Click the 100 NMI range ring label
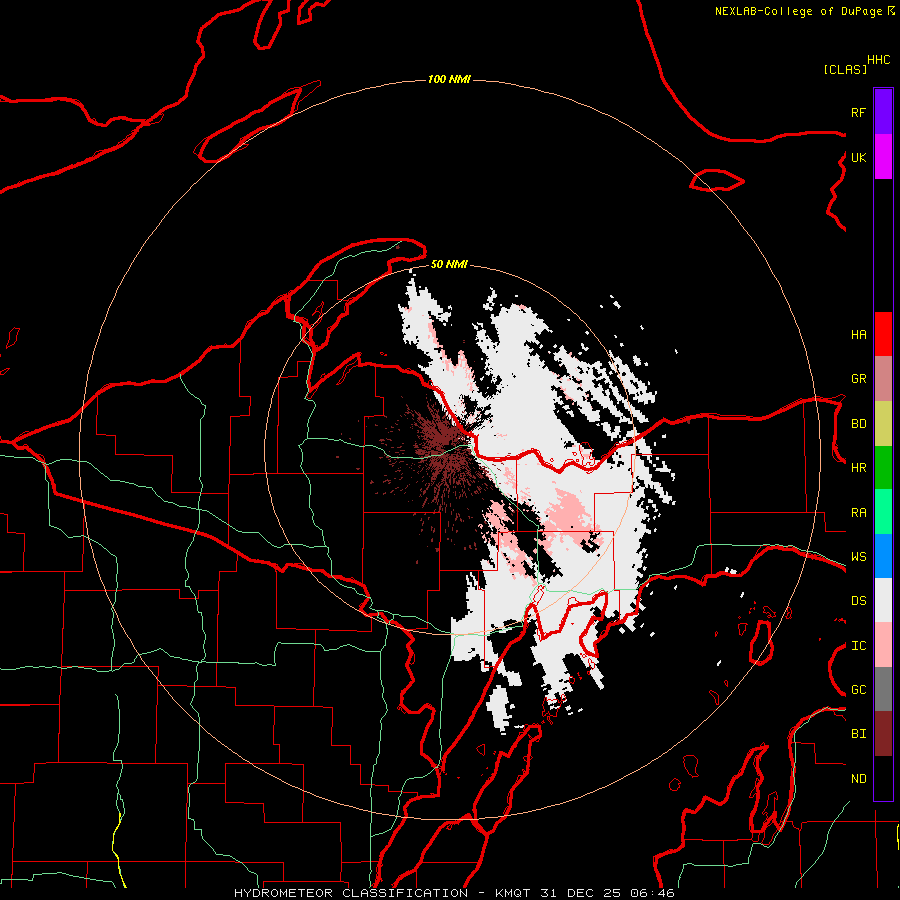 coord(449,79)
